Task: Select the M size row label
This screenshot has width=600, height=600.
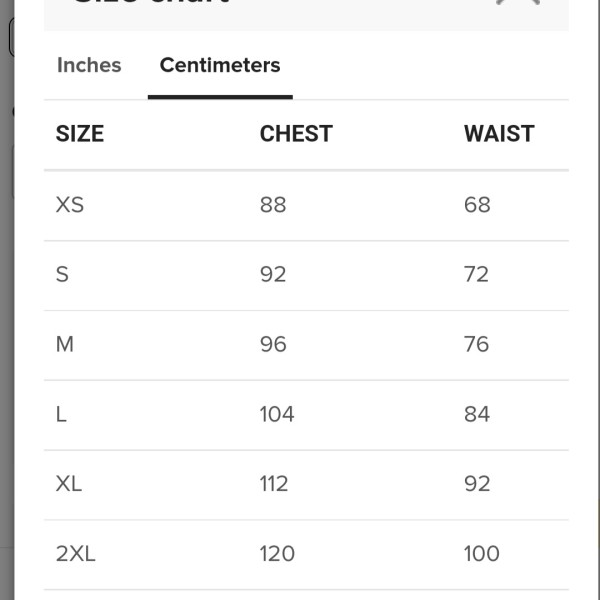Action: tap(65, 344)
